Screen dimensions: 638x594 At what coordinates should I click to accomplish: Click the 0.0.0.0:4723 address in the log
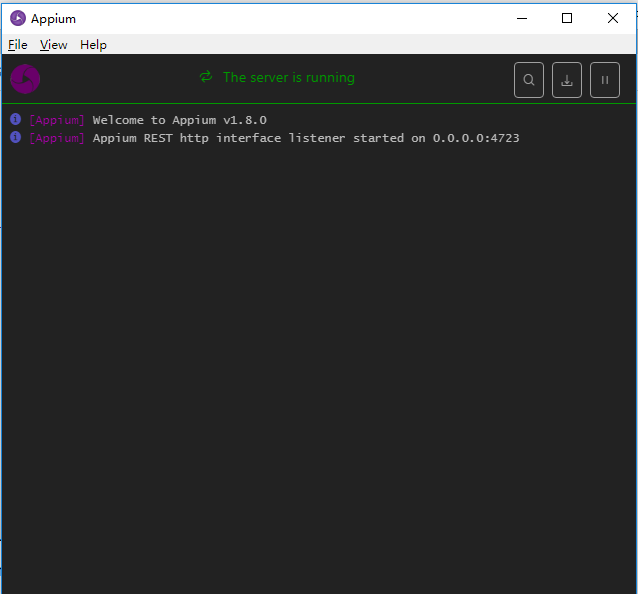[x=476, y=138]
